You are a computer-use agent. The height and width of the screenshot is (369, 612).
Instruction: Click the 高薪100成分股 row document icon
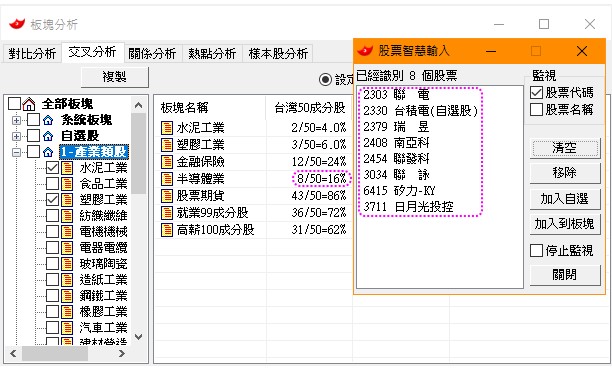coord(167,230)
